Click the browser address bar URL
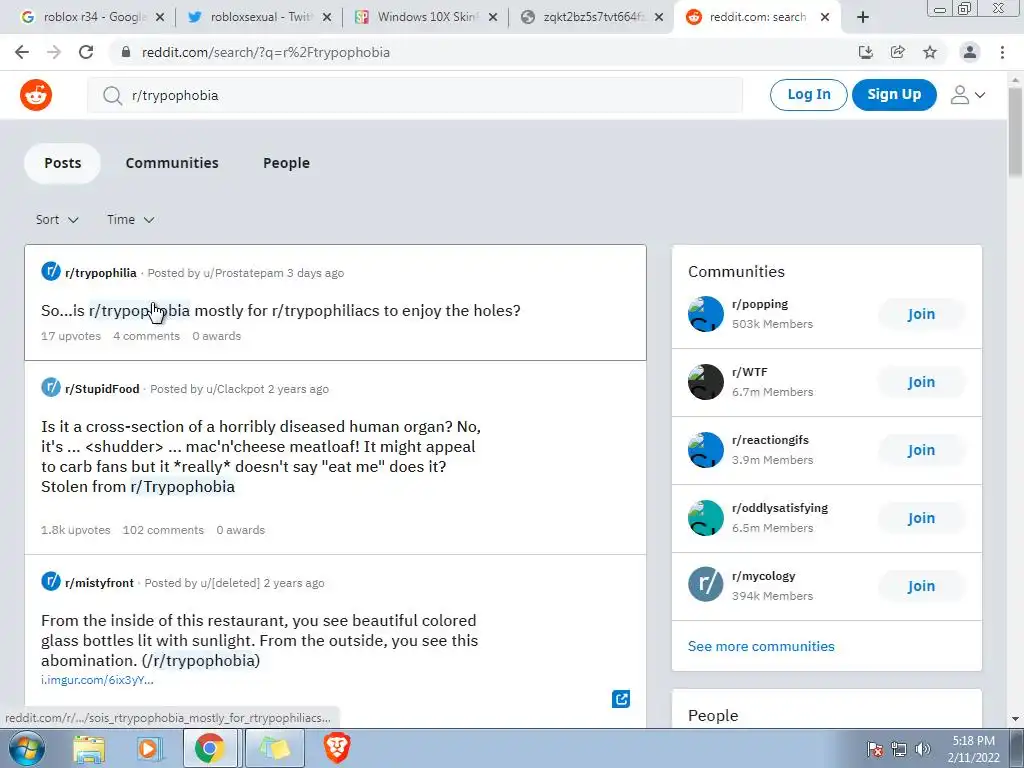1024x768 pixels. [x=266, y=52]
